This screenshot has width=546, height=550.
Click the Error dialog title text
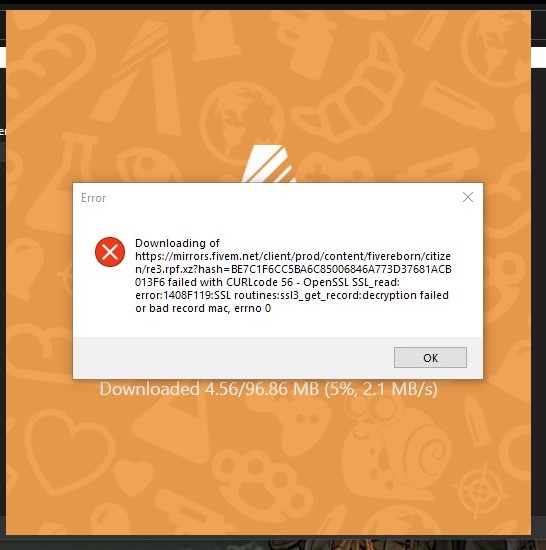pyautogui.click(x=93, y=198)
